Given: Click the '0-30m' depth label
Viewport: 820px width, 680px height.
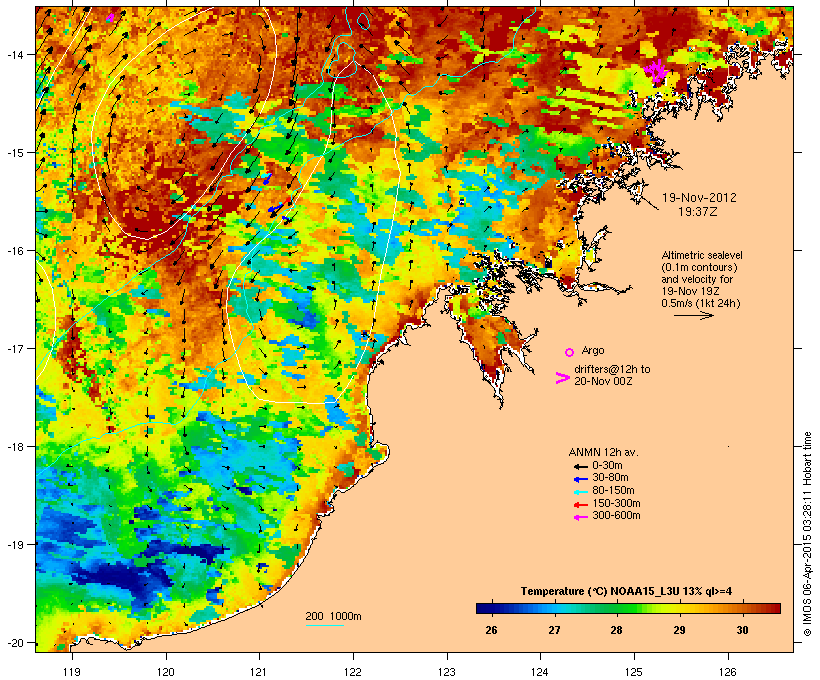Looking at the screenshot, I should (607, 466).
